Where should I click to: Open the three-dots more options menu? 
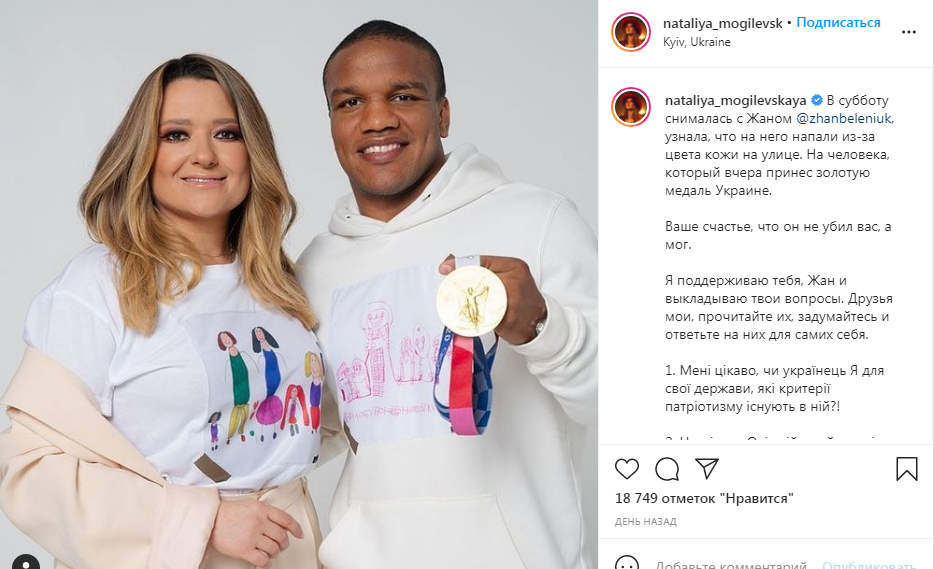pos(908,32)
